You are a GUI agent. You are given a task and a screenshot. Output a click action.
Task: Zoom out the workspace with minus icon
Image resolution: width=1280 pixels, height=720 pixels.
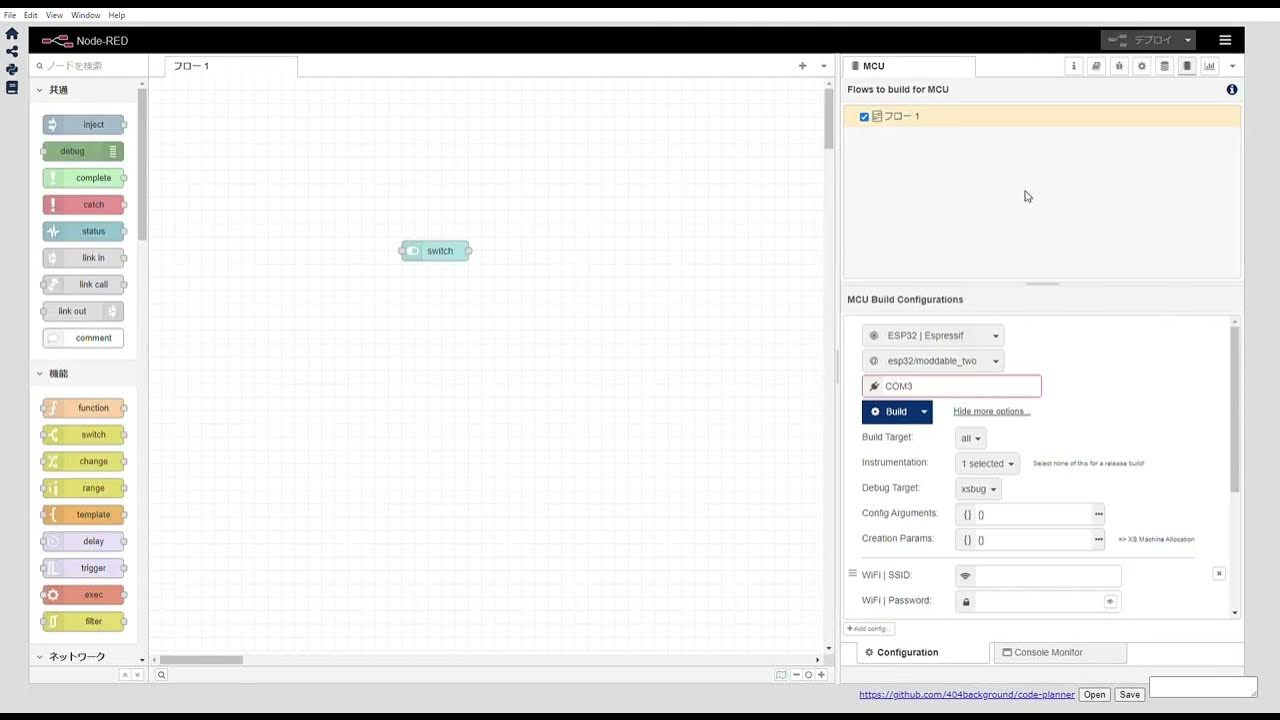pyautogui.click(x=796, y=675)
